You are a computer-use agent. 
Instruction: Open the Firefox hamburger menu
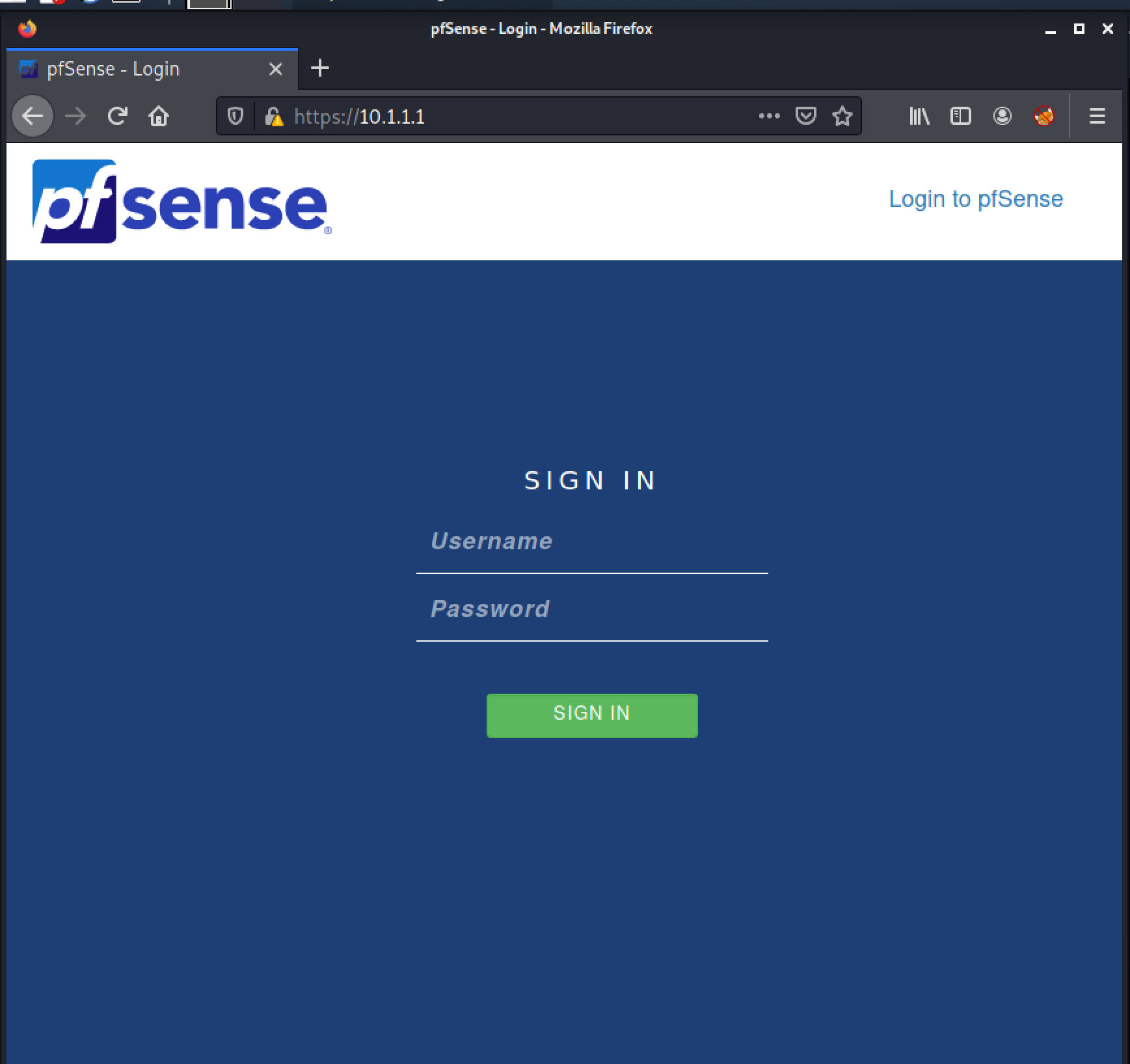click(x=1097, y=116)
